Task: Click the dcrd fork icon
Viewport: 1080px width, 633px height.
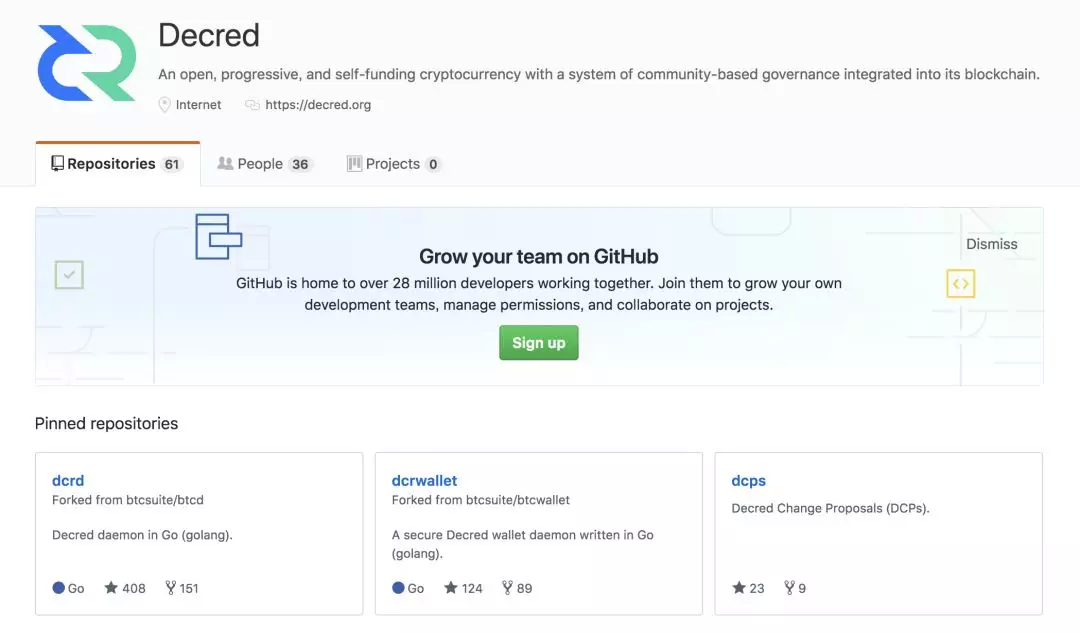Action: coord(170,588)
